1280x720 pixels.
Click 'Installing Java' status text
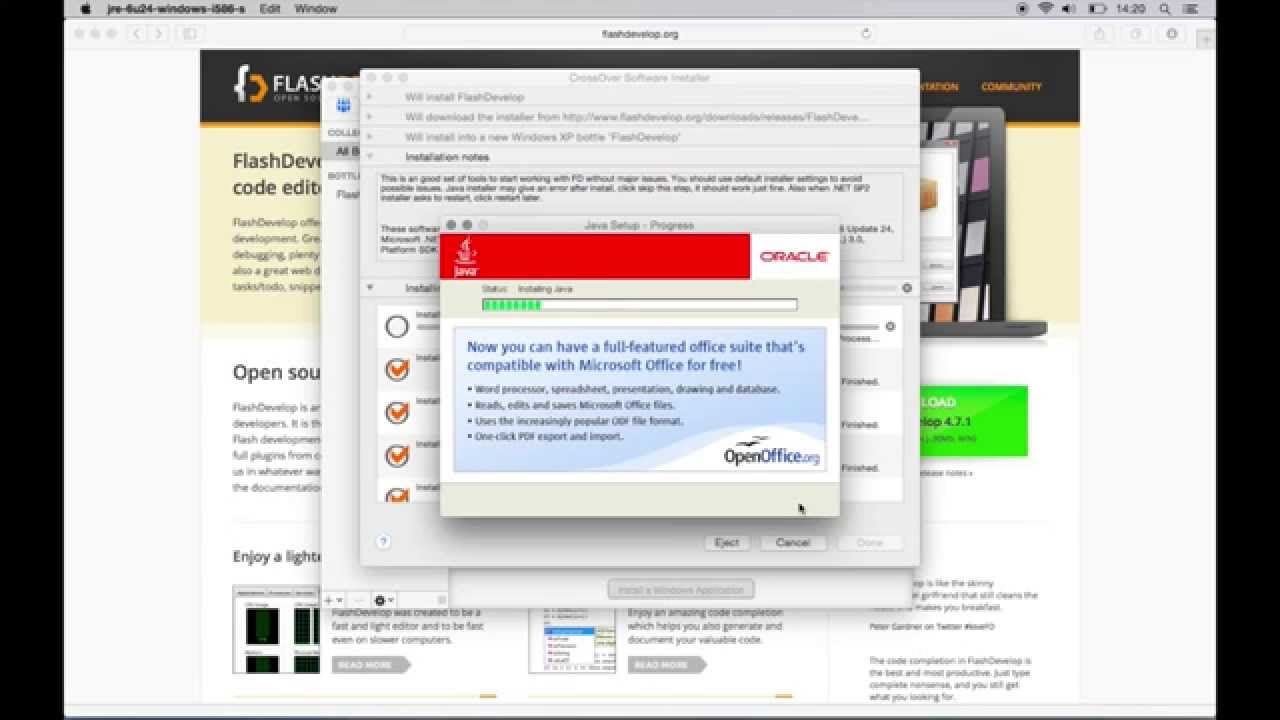tap(545, 289)
